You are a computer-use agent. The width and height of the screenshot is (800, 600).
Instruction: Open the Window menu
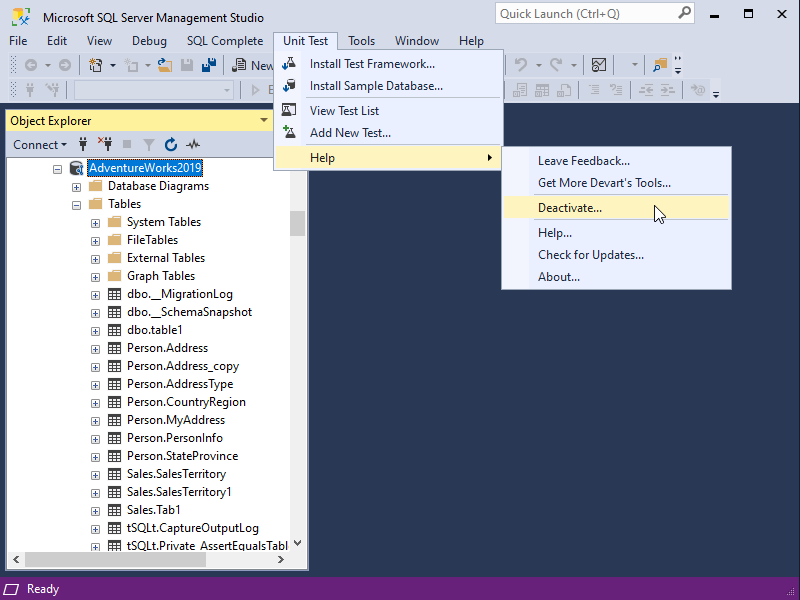[417, 41]
